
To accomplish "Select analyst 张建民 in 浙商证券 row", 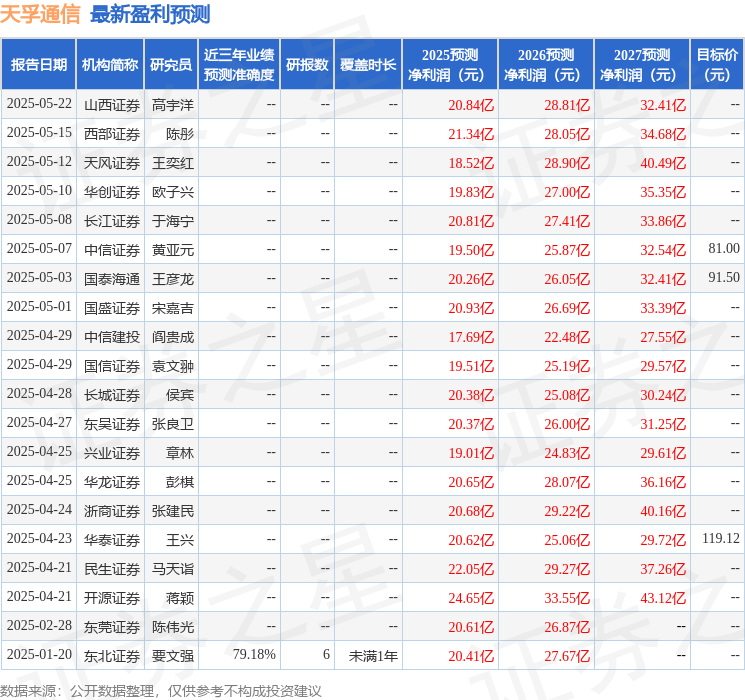I will pos(172,511).
